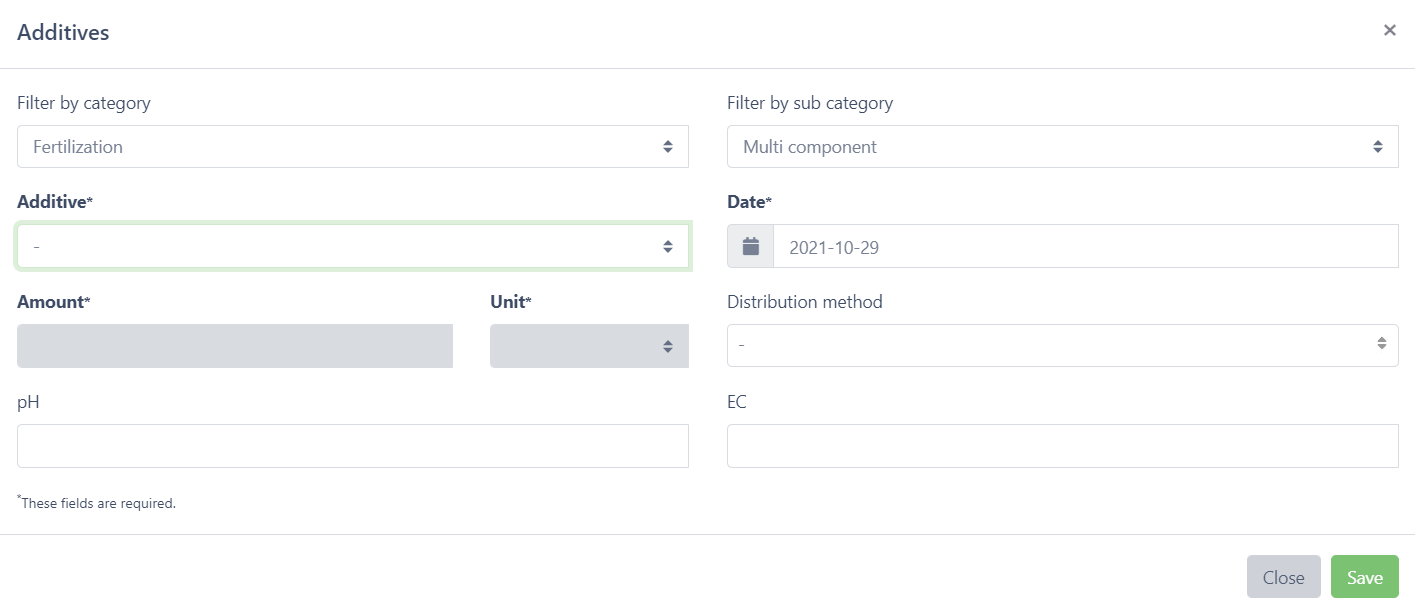Expand the Distribution method dropdown
Viewport: 1415px width, 614px height.
coord(1062,345)
